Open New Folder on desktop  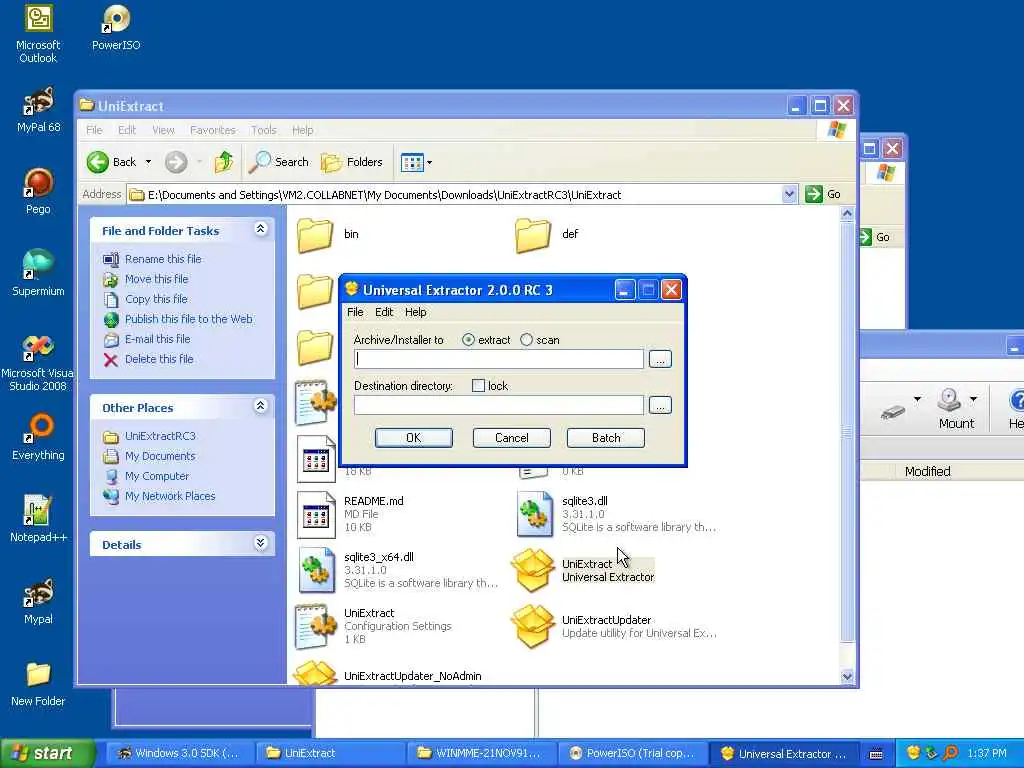point(38,684)
